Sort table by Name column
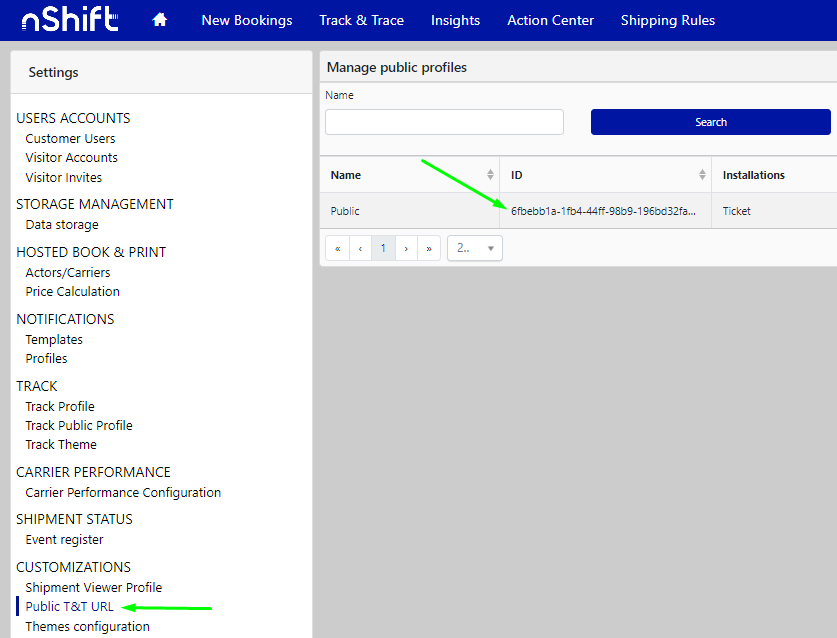The height and width of the screenshot is (638, 837). click(x=490, y=175)
